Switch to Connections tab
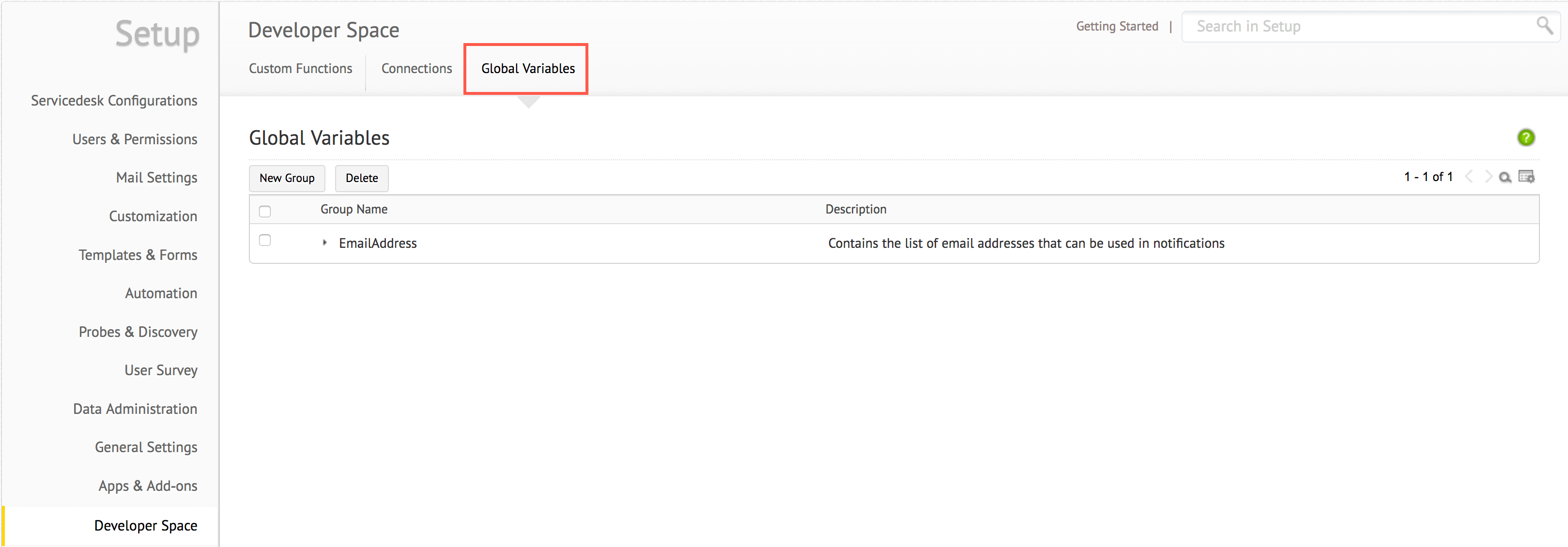The image size is (1568, 547). 416,69
